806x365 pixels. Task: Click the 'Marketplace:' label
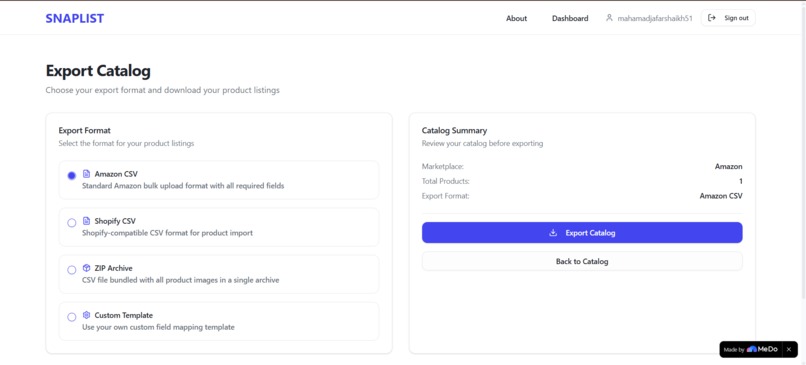[443, 167]
